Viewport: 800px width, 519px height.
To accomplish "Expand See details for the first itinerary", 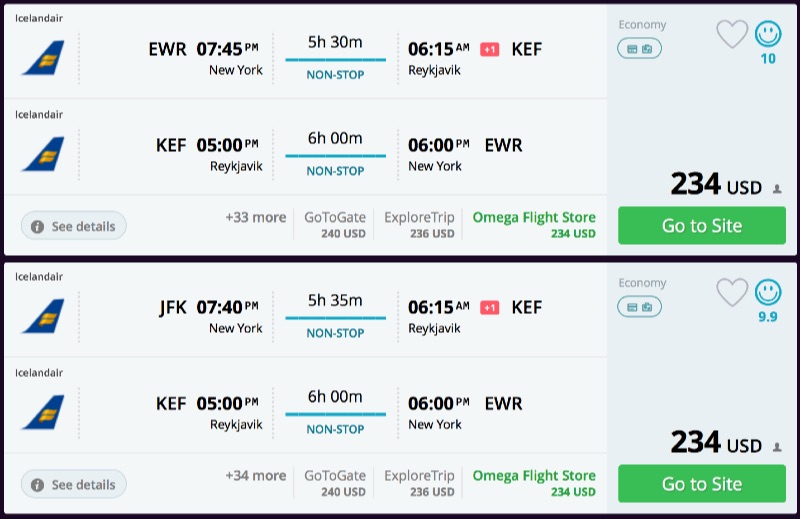I will point(74,226).
